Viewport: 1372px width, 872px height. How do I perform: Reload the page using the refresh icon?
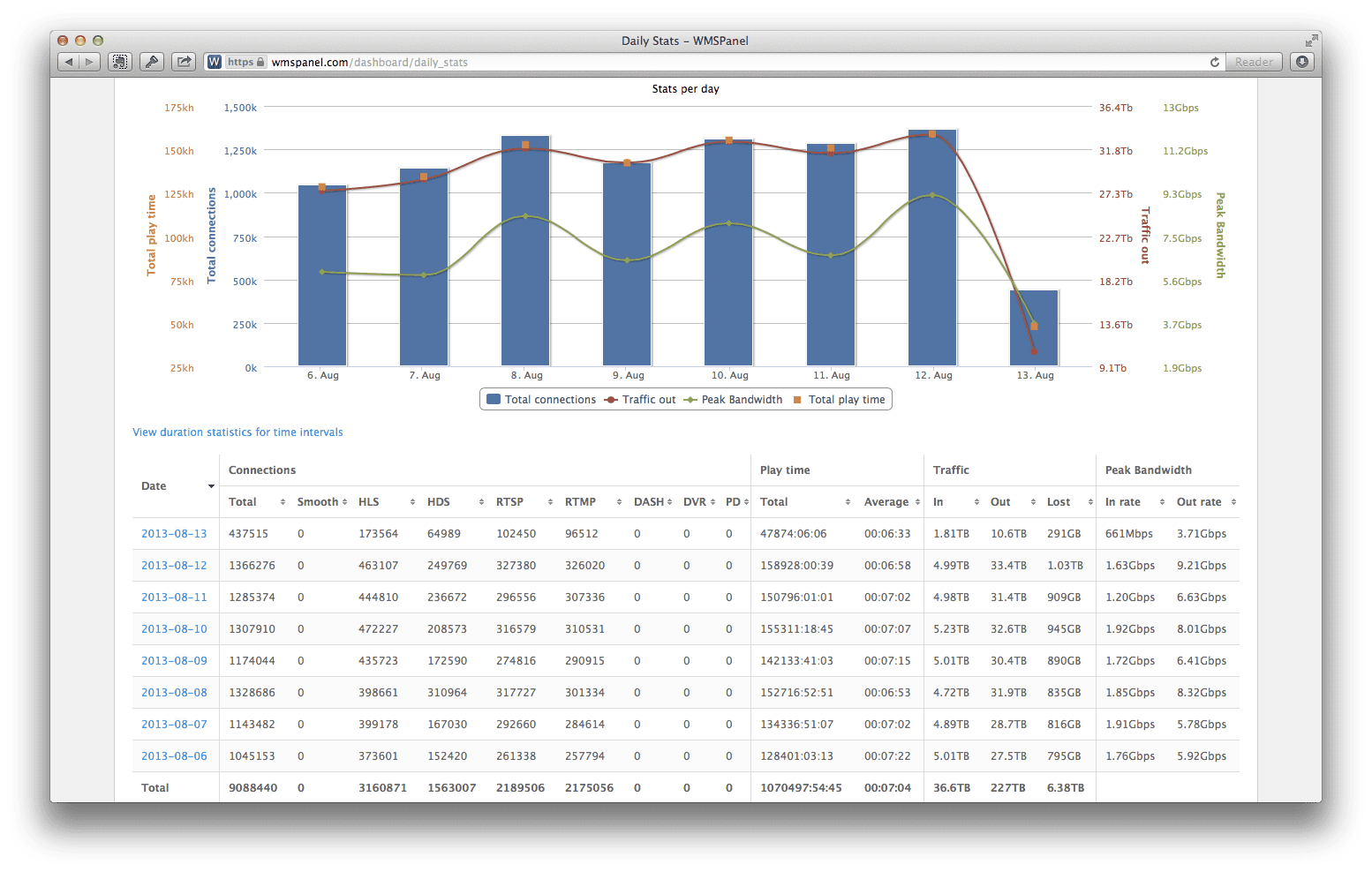[1215, 62]
